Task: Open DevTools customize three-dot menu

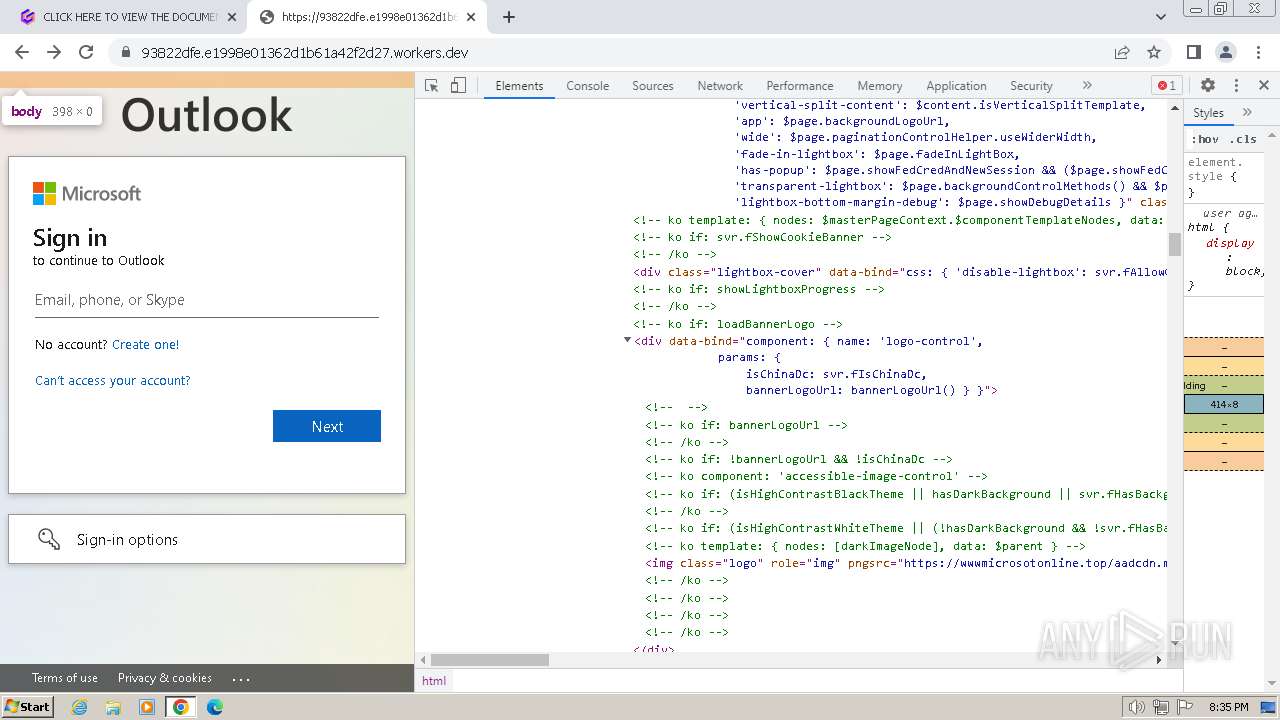Action: coord(1236,86)
